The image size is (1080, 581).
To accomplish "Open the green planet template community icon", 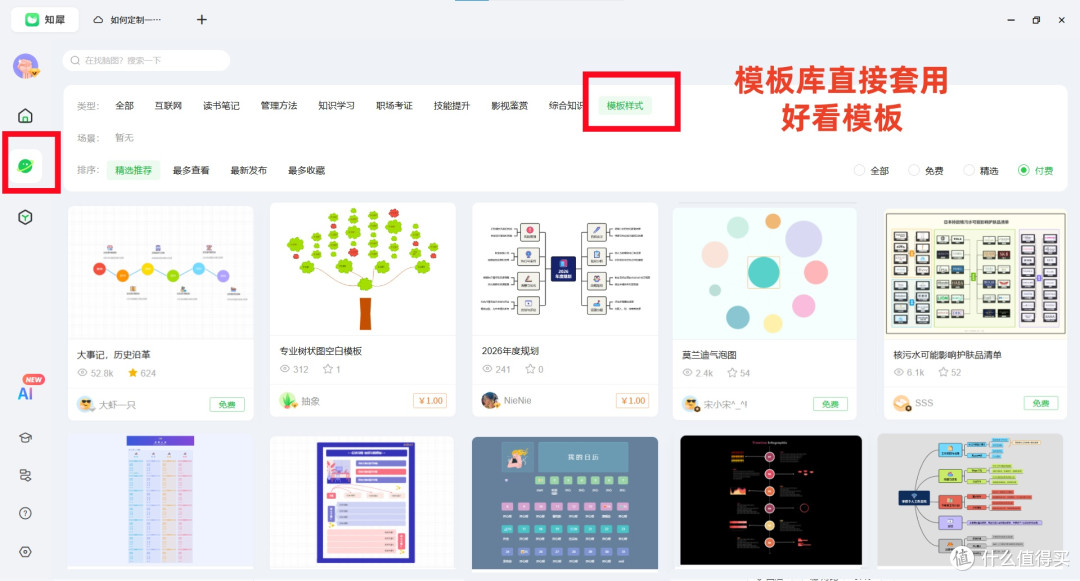I will (25, 166).
